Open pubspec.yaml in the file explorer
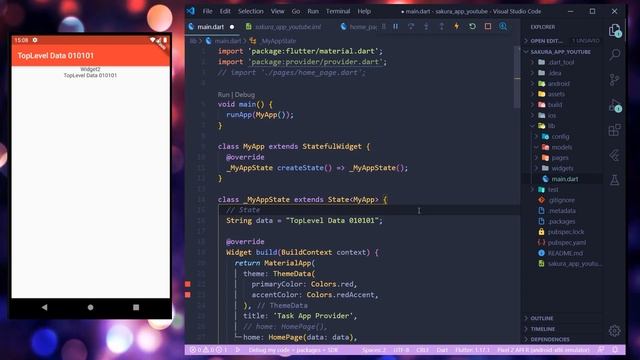Screen dimensions: 640x360 click(x=567, y=242)
